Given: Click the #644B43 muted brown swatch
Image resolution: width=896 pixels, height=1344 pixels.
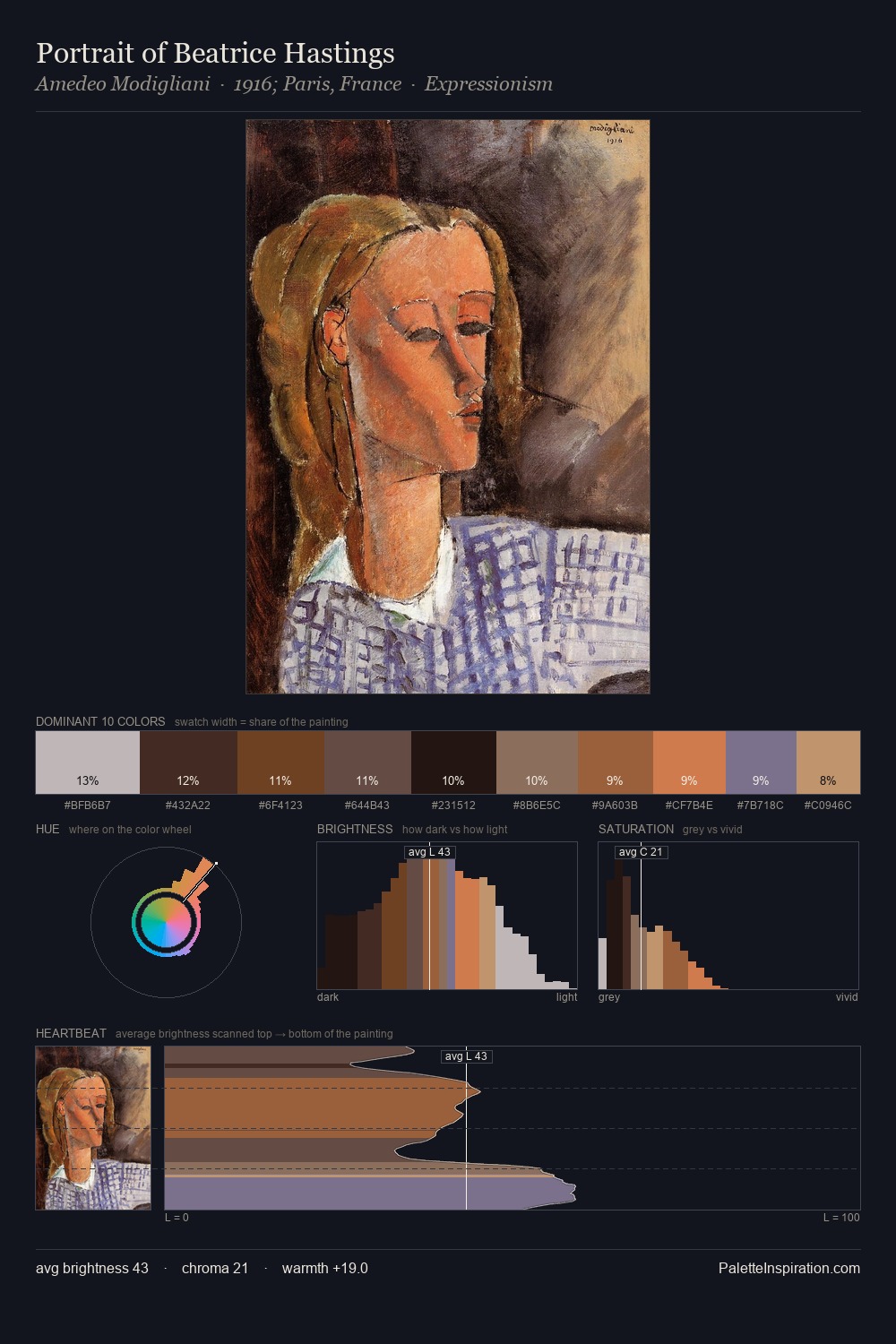Looking at the screenshot, I should coord(367,762).
